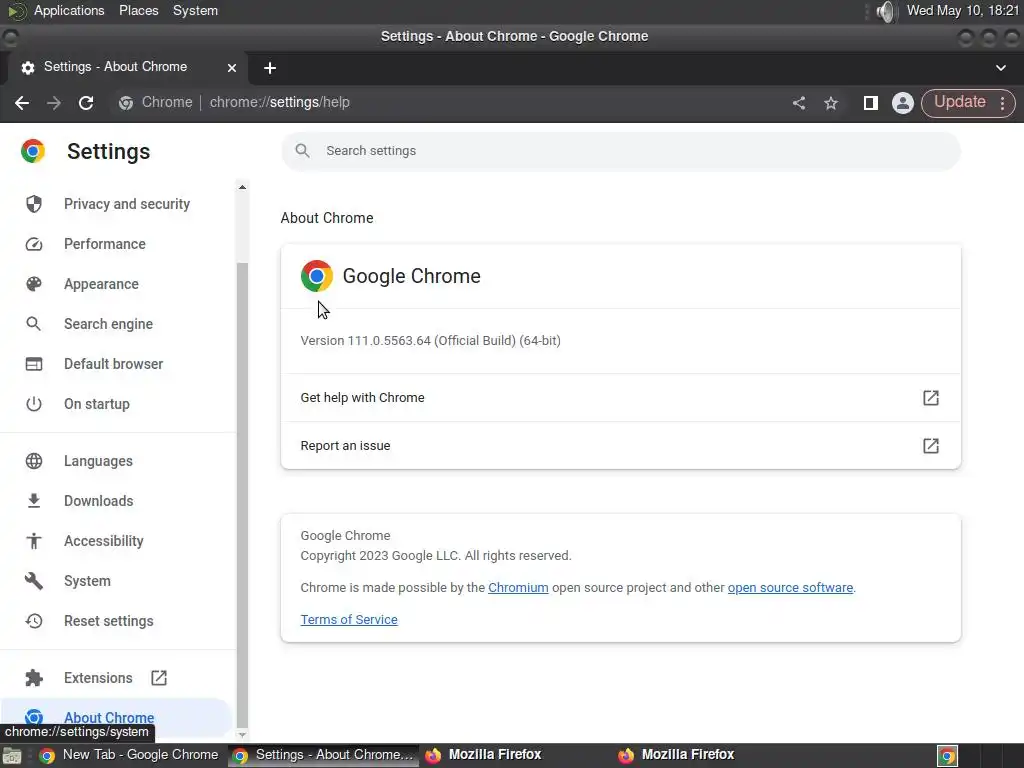Screen dimensions: 1024x768
Task: Click the Default browser window icon
Action: pyautogui.click(x=34, y=364)
